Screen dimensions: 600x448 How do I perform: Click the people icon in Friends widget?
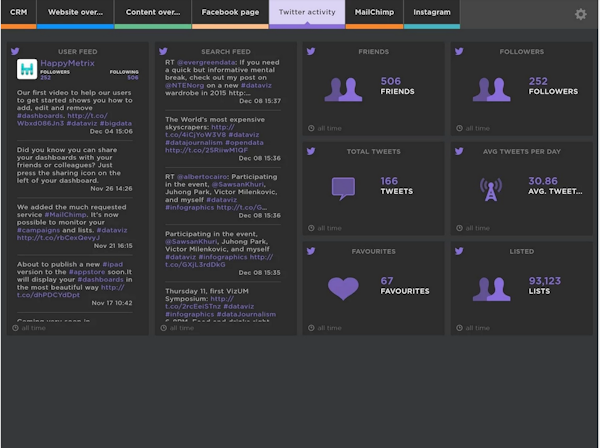click(x=343, y=90)
